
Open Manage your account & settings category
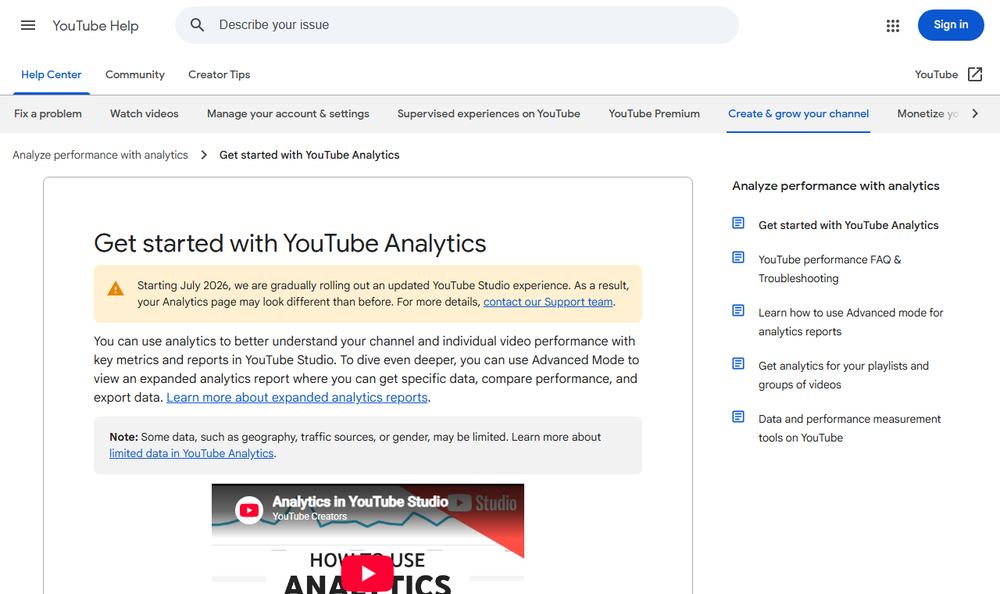(288, 114)
